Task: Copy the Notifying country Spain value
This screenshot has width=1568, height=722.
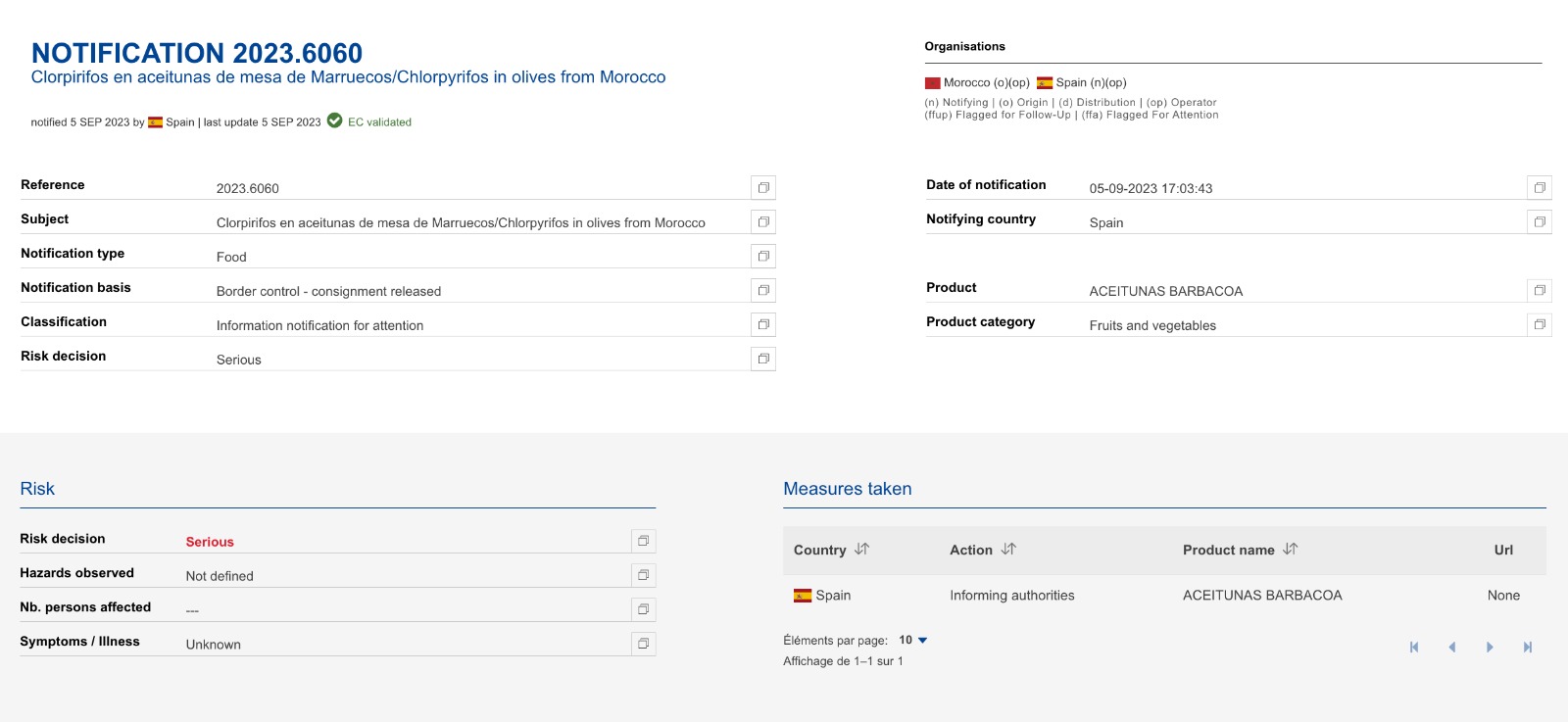Action: pos(1540,221)
